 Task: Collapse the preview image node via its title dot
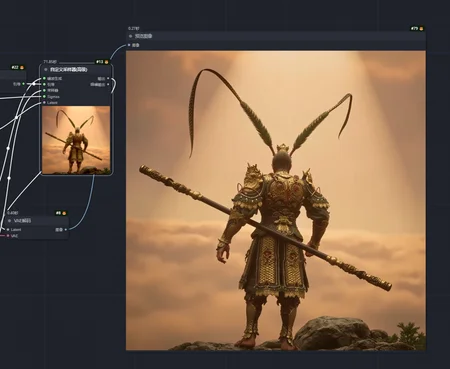(x=130, y=36)
